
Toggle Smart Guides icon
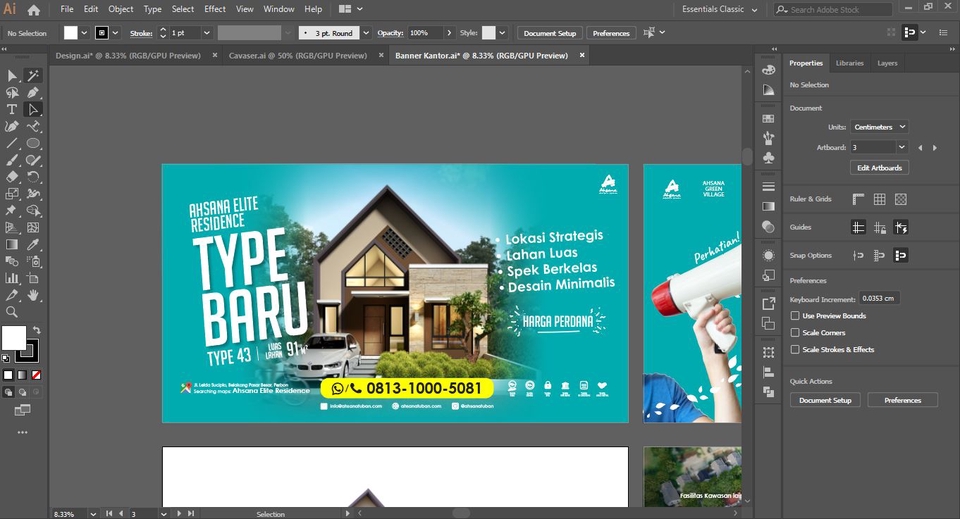pos(901,228)
